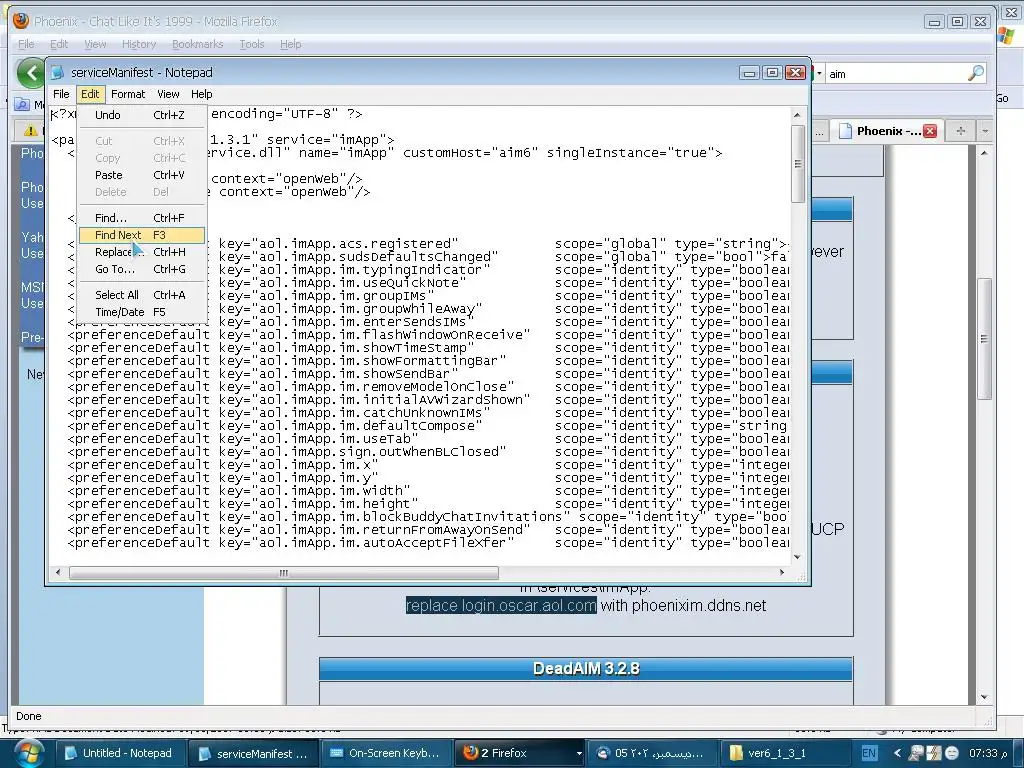This screenshot has width=1024, height=768.
Task: Switch to the Arabic-titled taskbar window
Action: (652, 753)
